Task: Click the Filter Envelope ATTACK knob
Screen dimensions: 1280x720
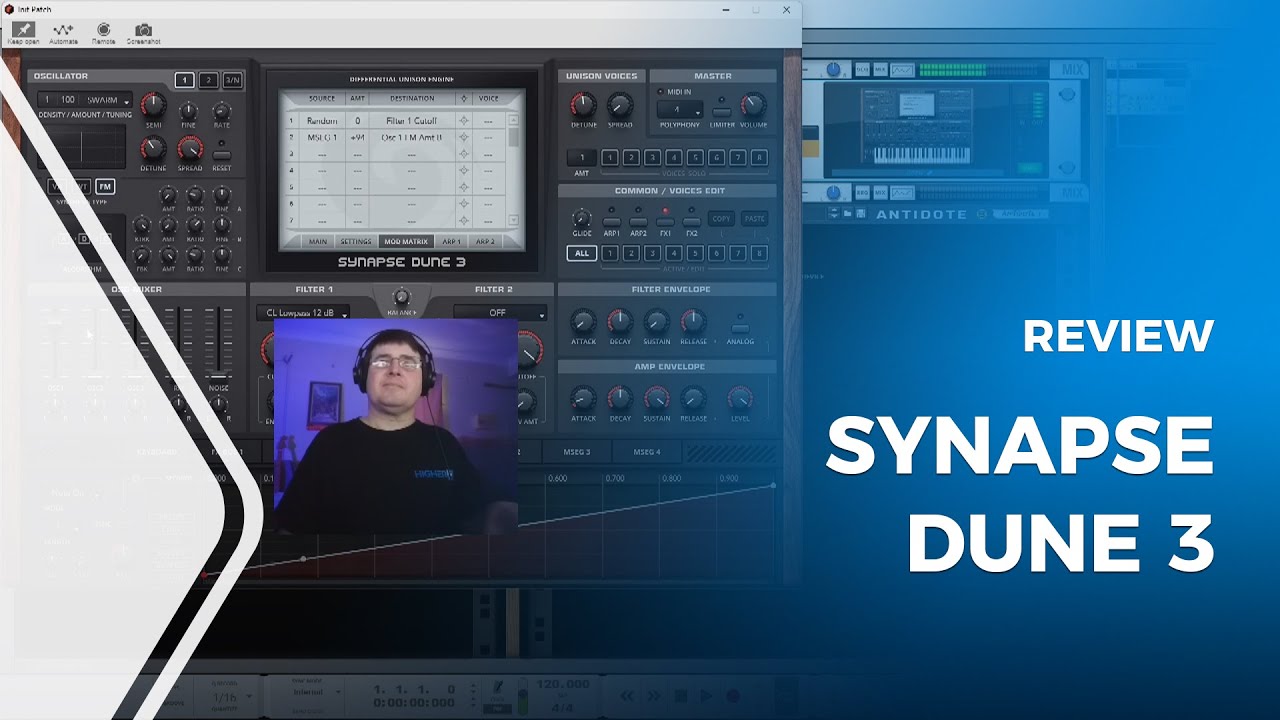Action: point(583,322)
